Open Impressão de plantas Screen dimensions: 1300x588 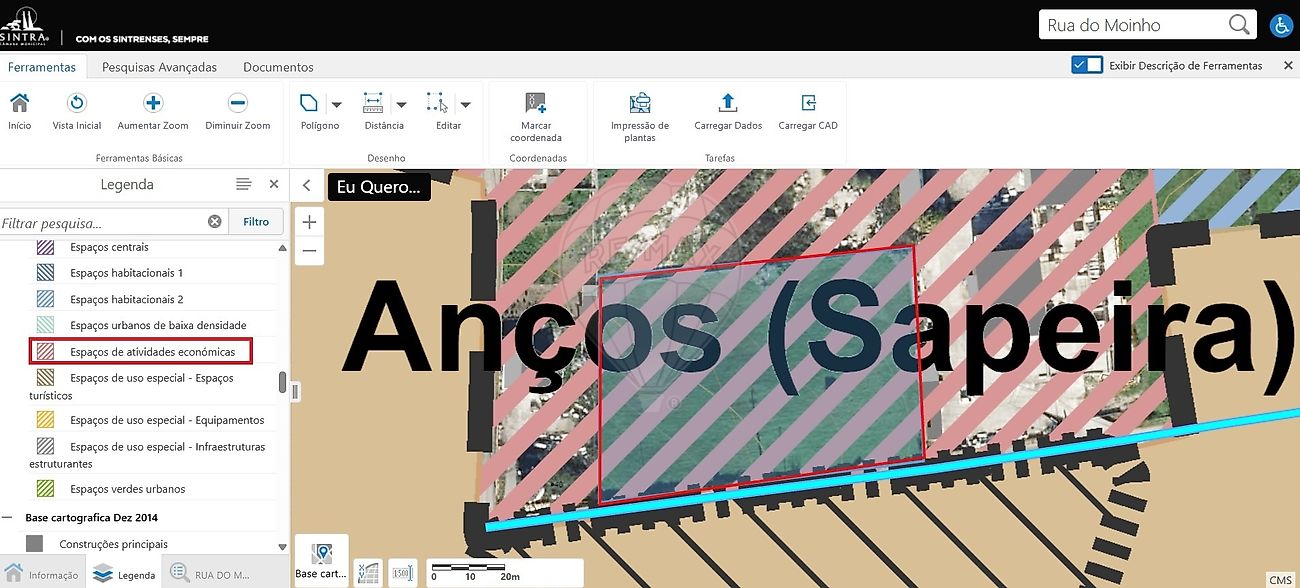point(640,104)
